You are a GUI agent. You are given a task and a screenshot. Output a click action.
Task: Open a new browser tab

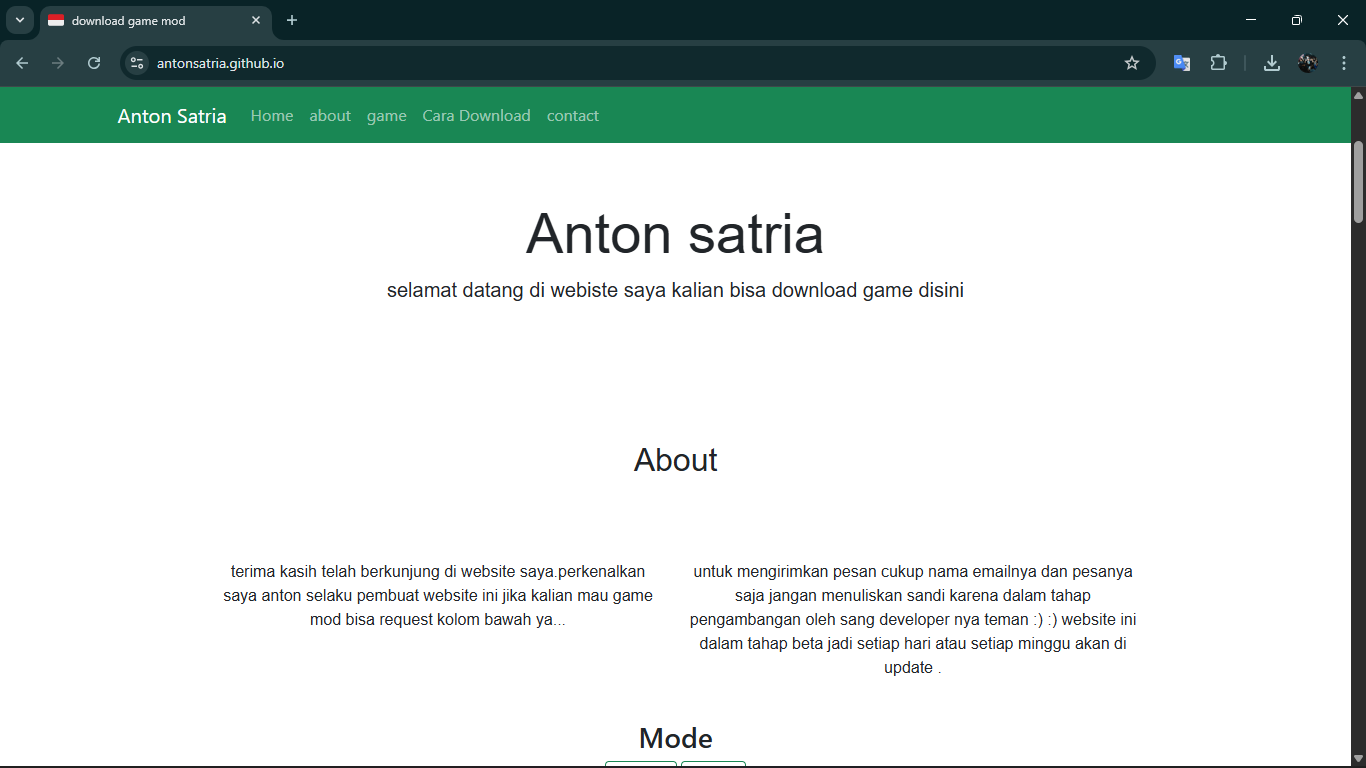coord(292,20)
